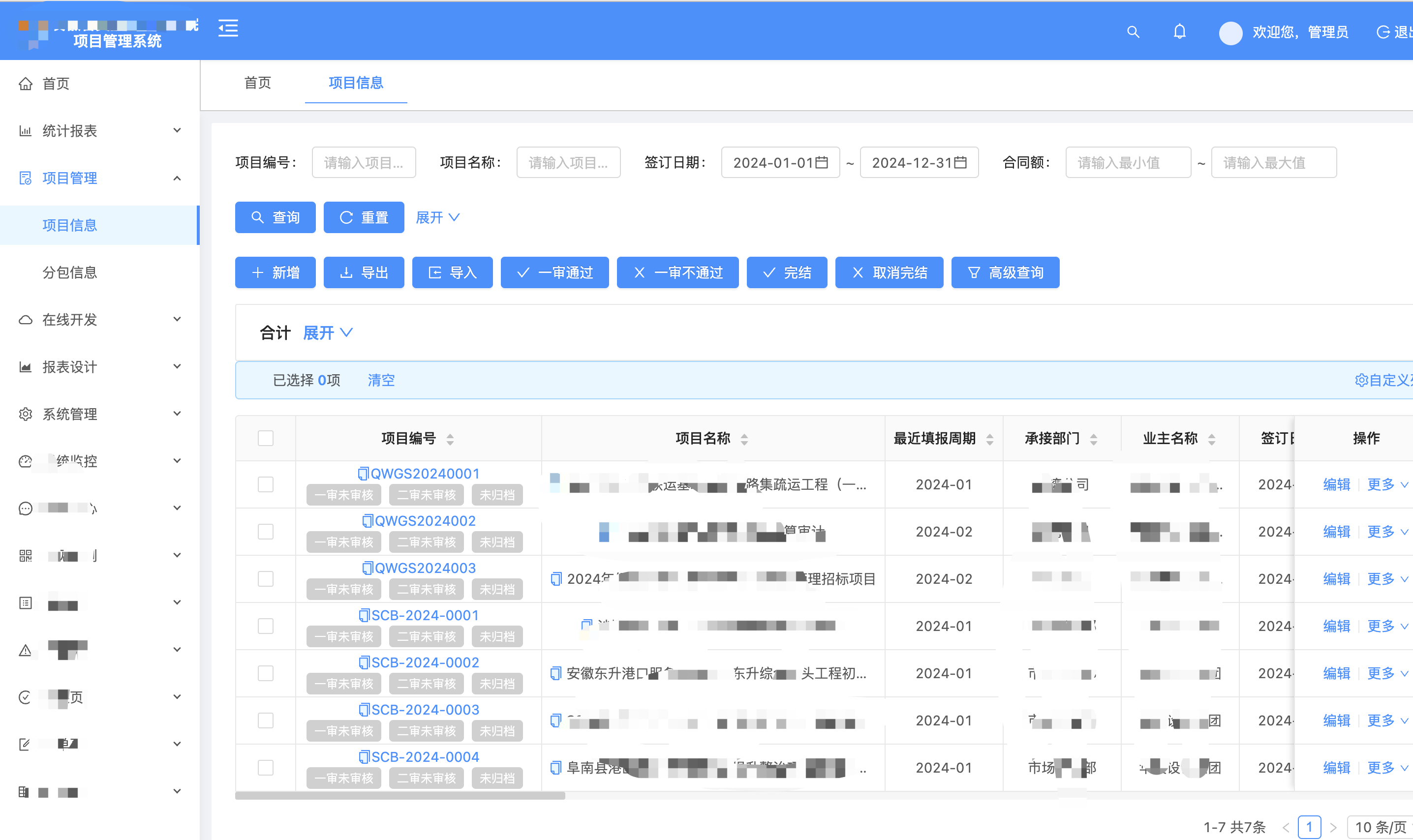This screenshot has width=1413, height=840.
Task: Click the home icon in the sidebar
Action: coord(26,84)
